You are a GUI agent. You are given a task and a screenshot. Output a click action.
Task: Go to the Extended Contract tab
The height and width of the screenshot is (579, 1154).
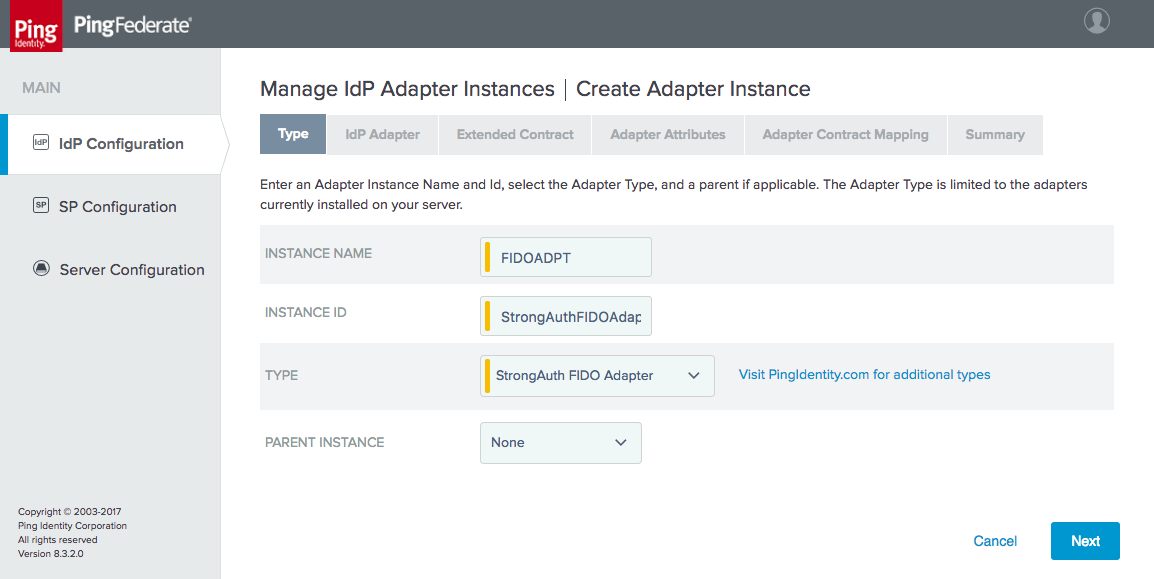515,135
